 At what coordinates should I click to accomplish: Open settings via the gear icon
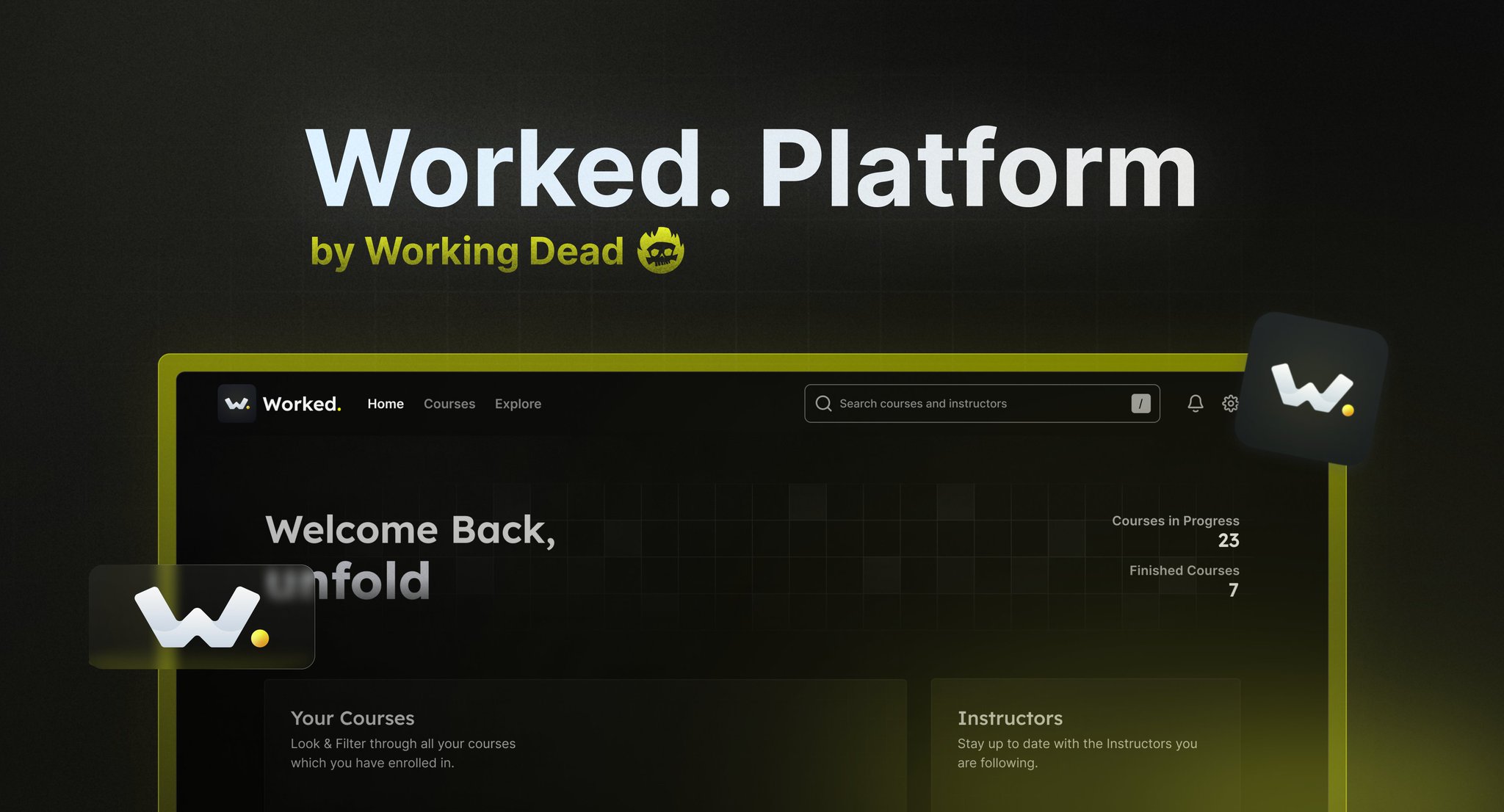(x=1230, y=403)
